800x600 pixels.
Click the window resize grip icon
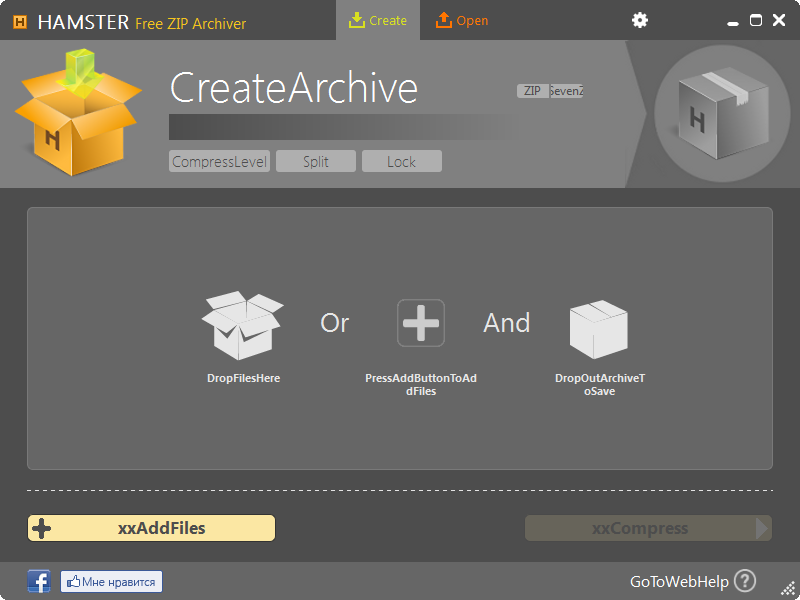pos(788,588)
